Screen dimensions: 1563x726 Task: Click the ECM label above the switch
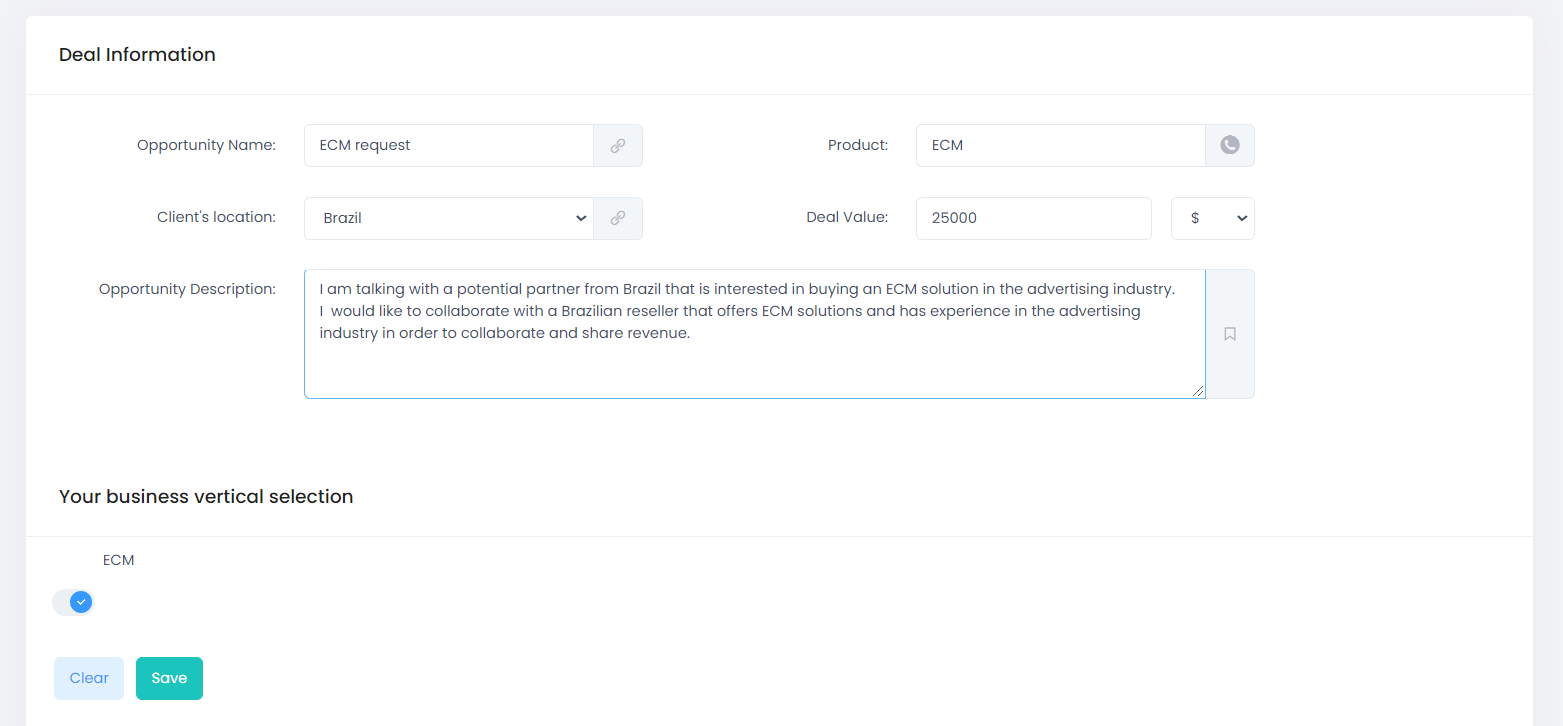pos(118,560)
